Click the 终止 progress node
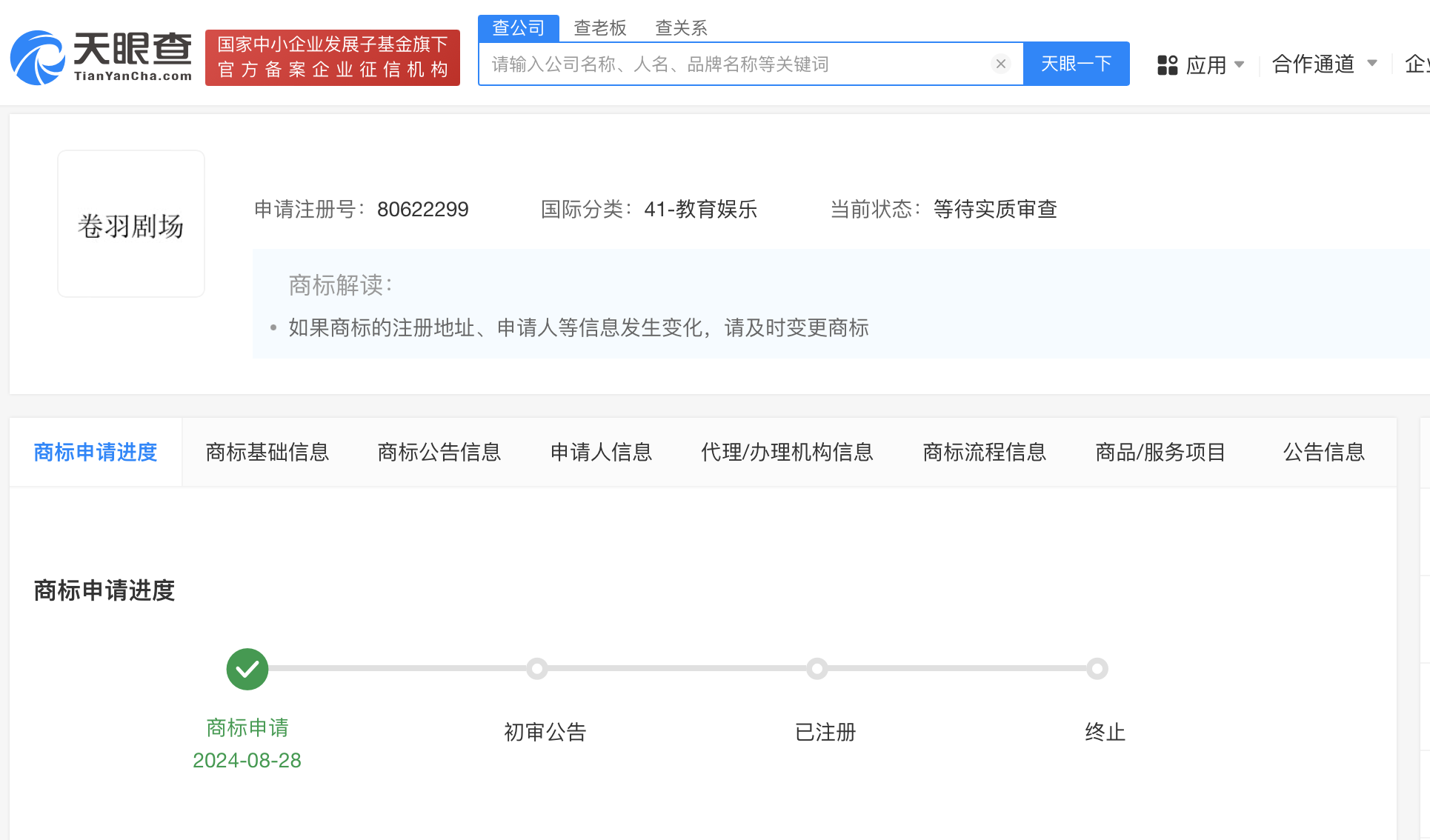This screenshot has width=1430, height=840. coord(1097,668)
